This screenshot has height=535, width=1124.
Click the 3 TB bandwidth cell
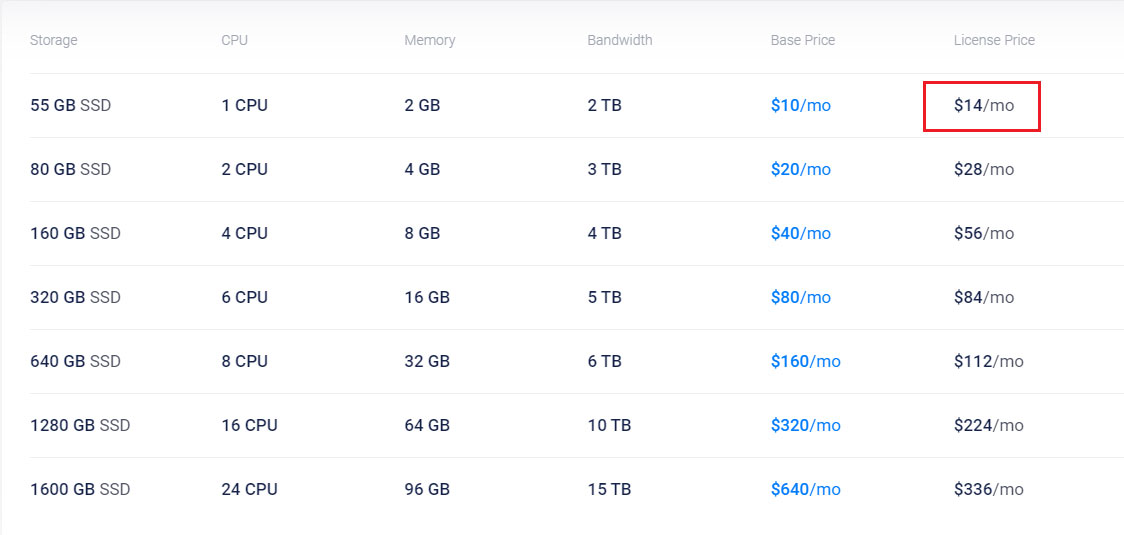604,169
